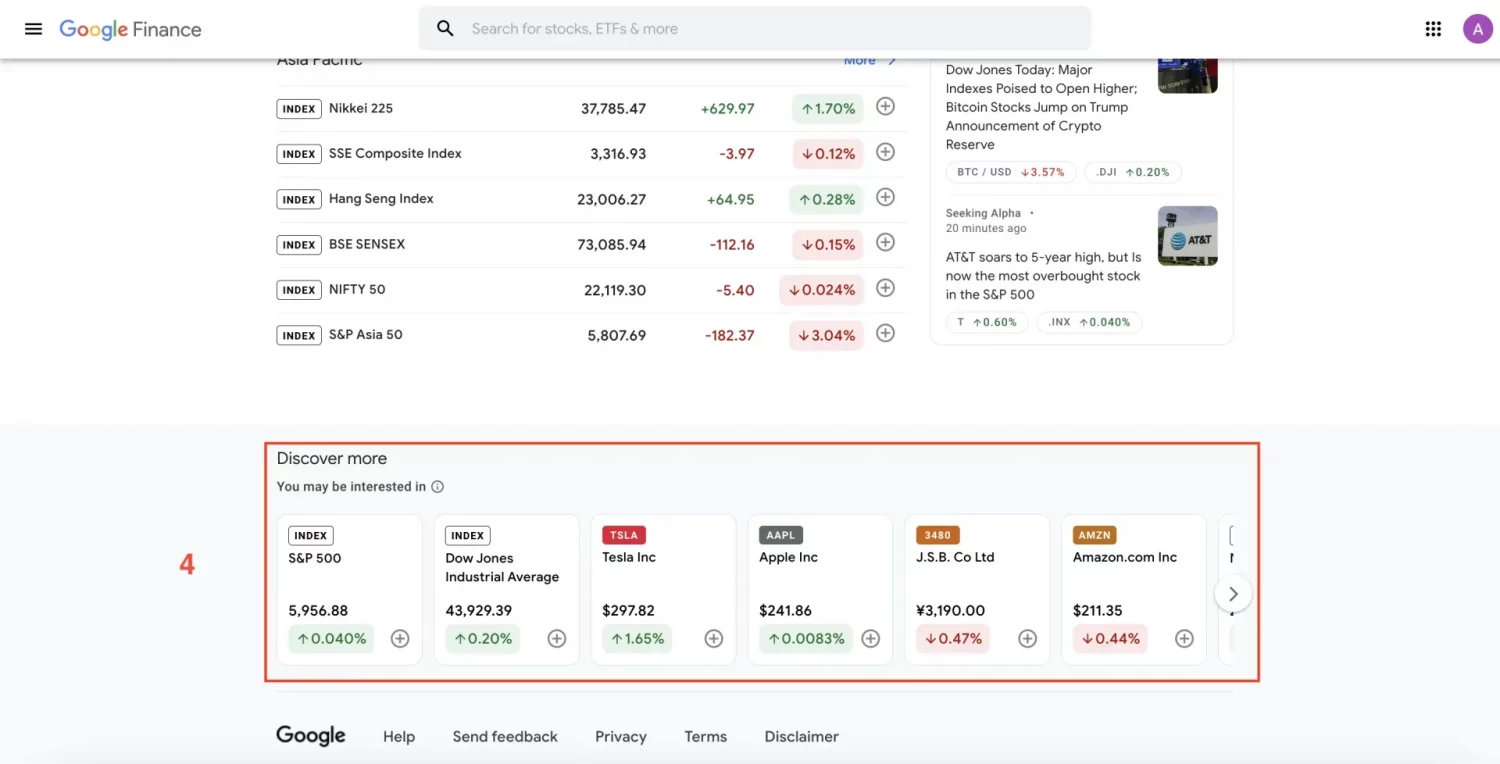
Task: Open the Dow Jones article thumbnail
Action: [1188, 76]
